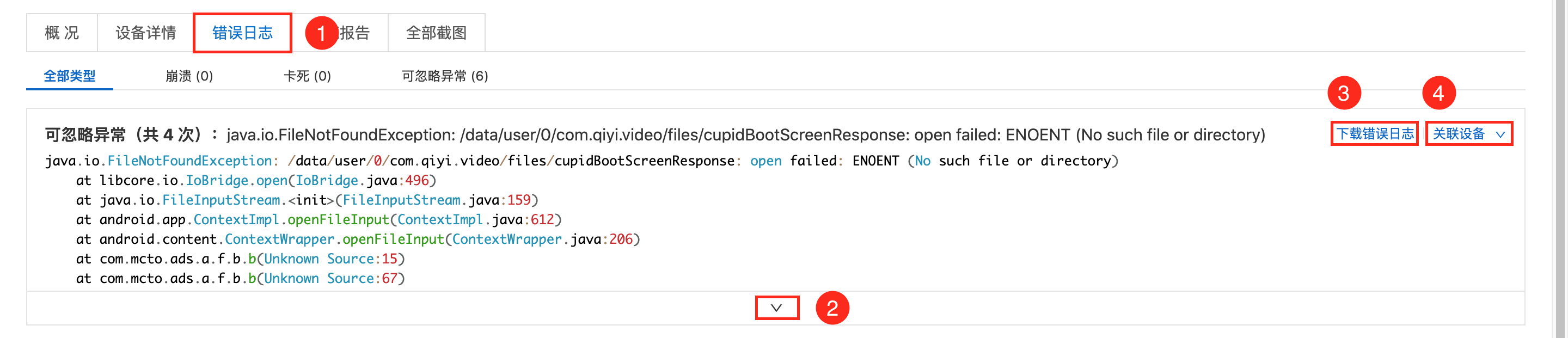
Task: Click the red numbered circle 1 marker
Action: point(321,33)
